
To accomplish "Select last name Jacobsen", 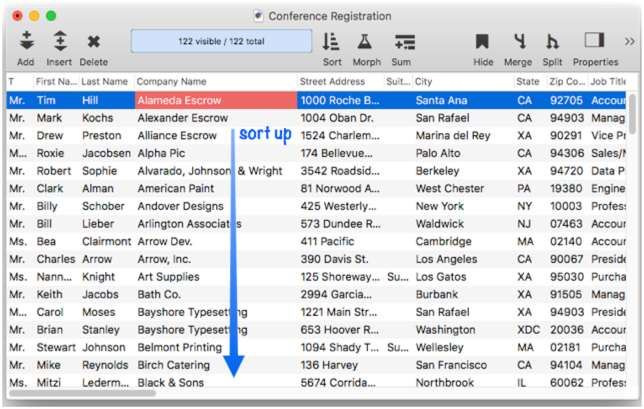I will click(106, 153).
